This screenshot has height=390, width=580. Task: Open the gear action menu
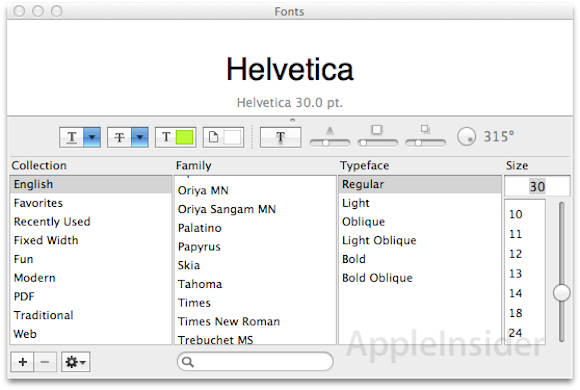point(75,362)
